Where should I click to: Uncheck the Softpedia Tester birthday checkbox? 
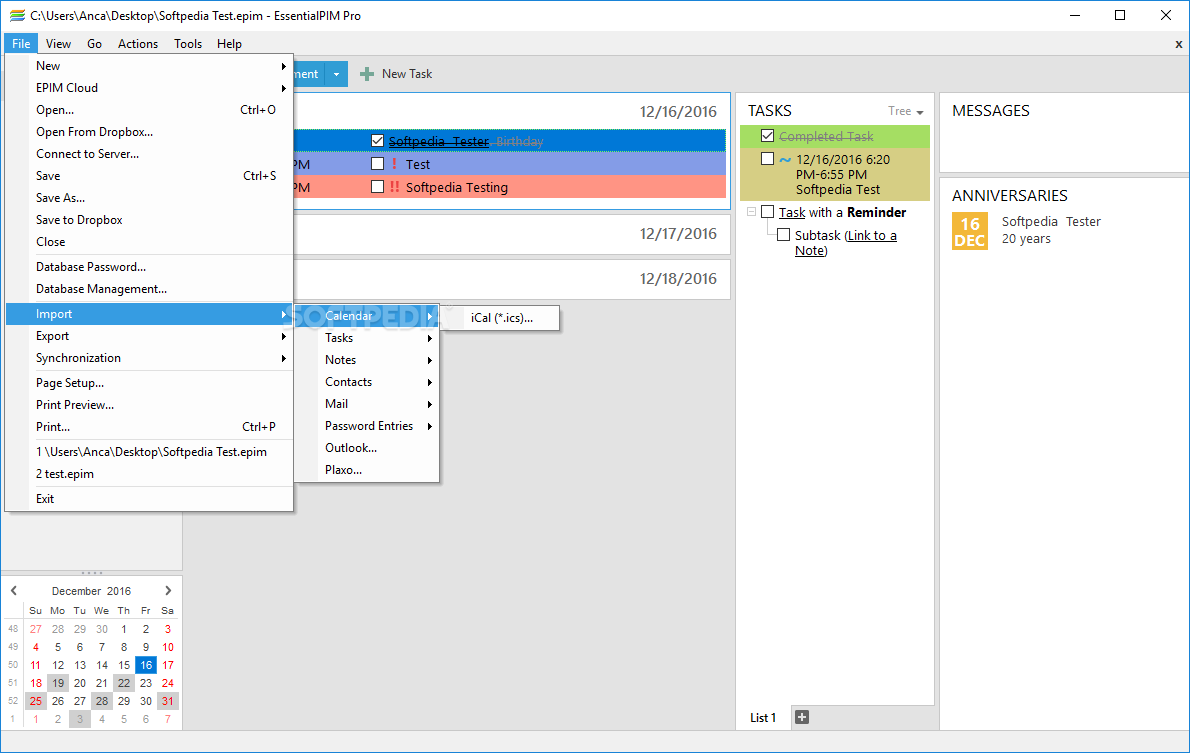tap(377, 140)
